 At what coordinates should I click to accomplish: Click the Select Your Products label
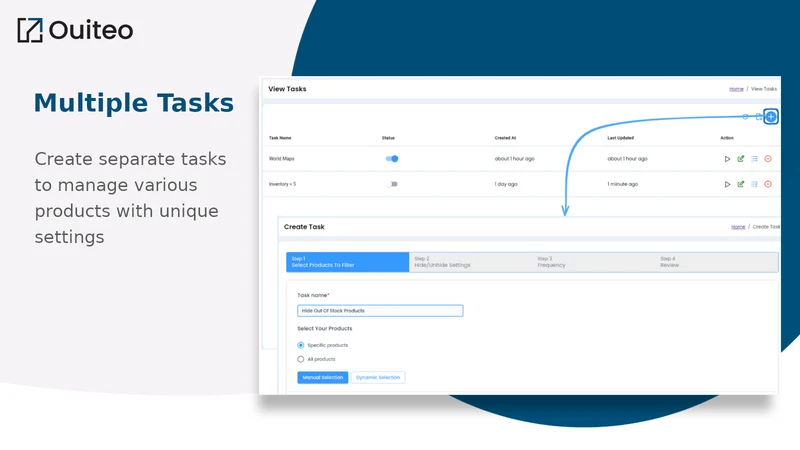324,329
